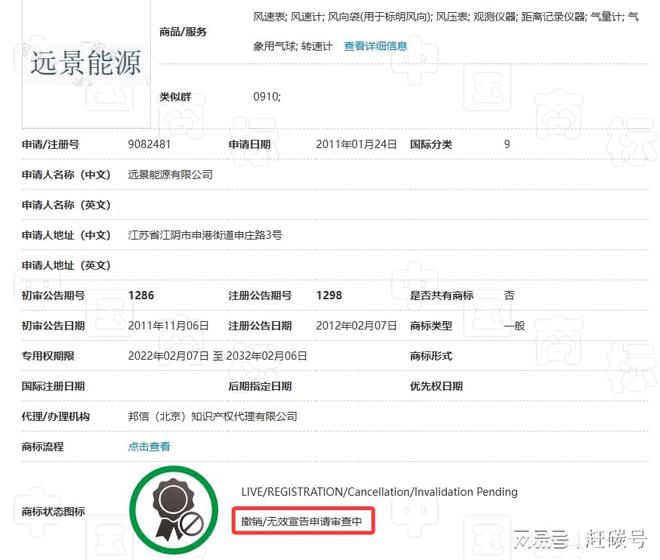Click the 类似群 label
Viewport: 660px width, 560px height.
[x=175, y=97]
